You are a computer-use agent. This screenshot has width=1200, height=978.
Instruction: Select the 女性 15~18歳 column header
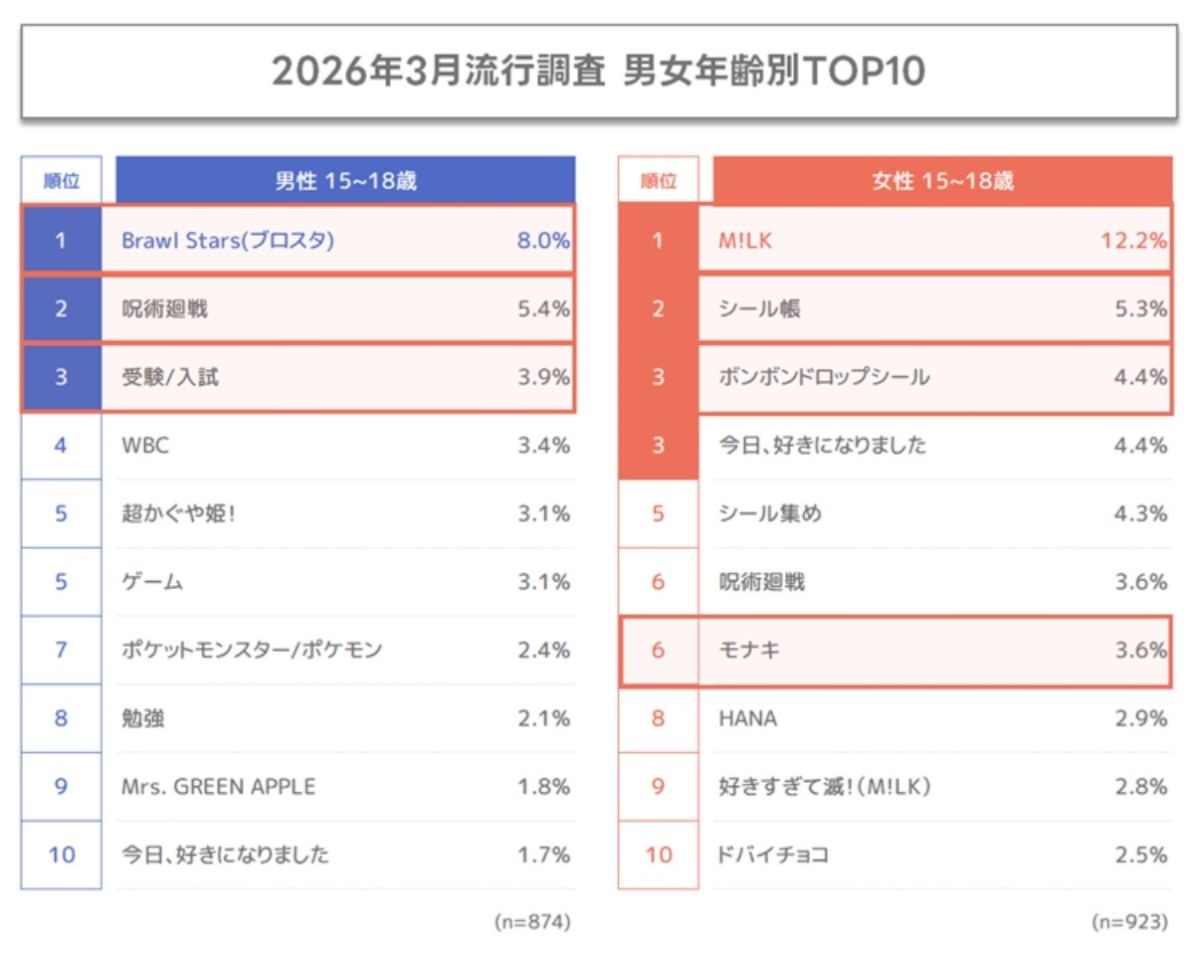coord(942,181)
